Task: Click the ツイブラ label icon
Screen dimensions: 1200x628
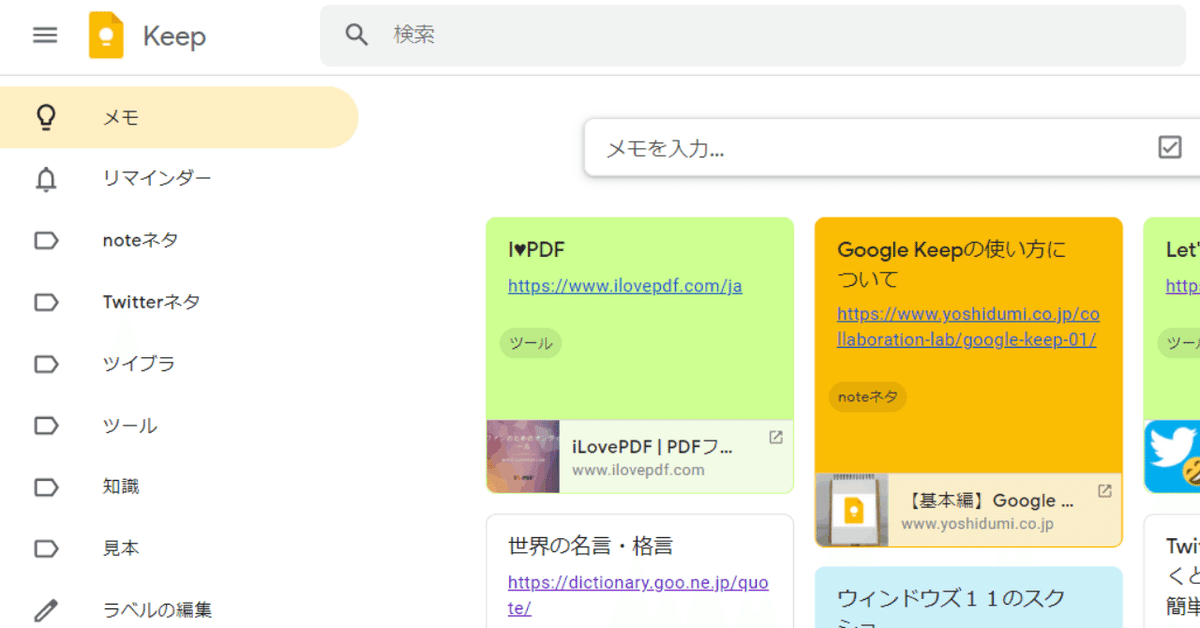Action: point(46,364)
